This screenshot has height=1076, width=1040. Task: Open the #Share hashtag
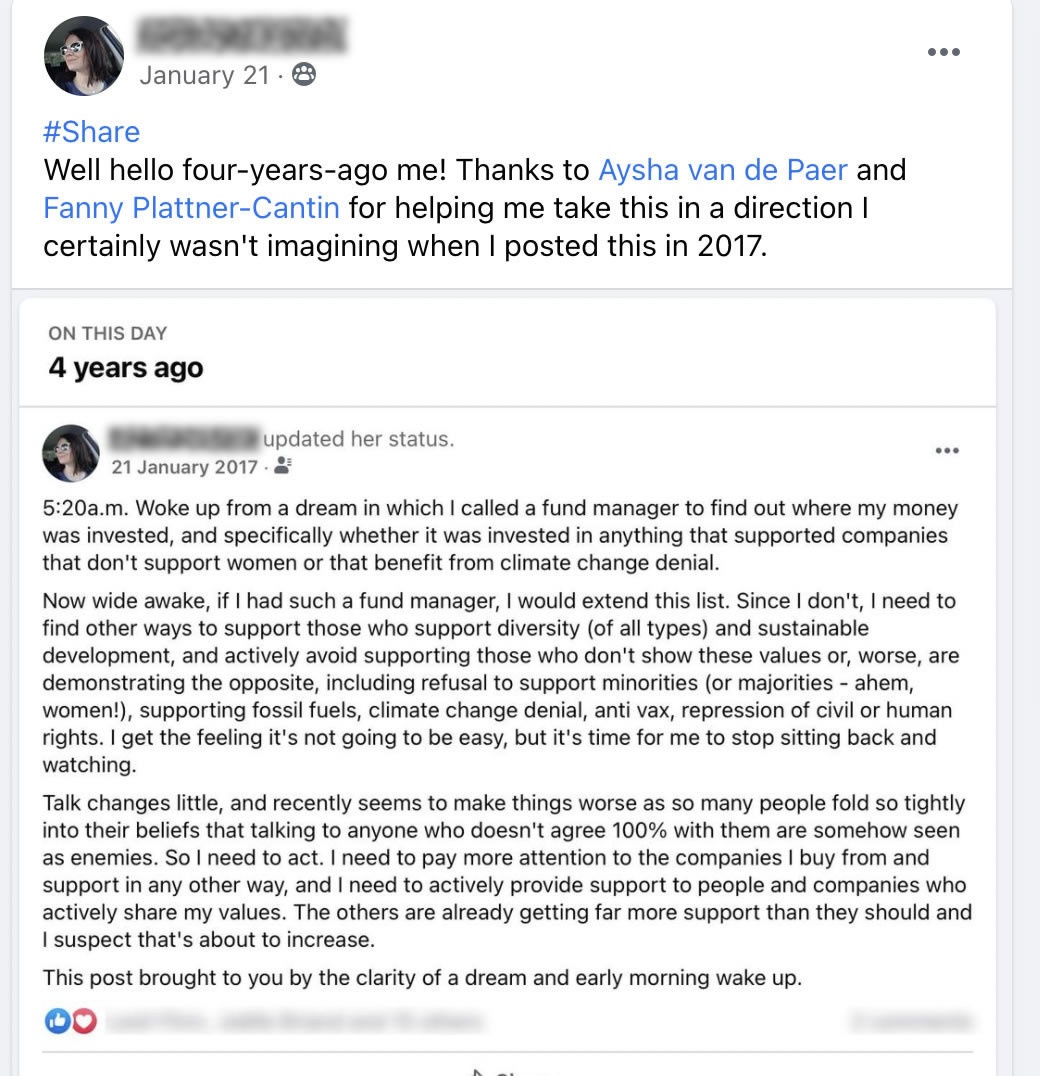pyautogui.click(x=92, y=131)
